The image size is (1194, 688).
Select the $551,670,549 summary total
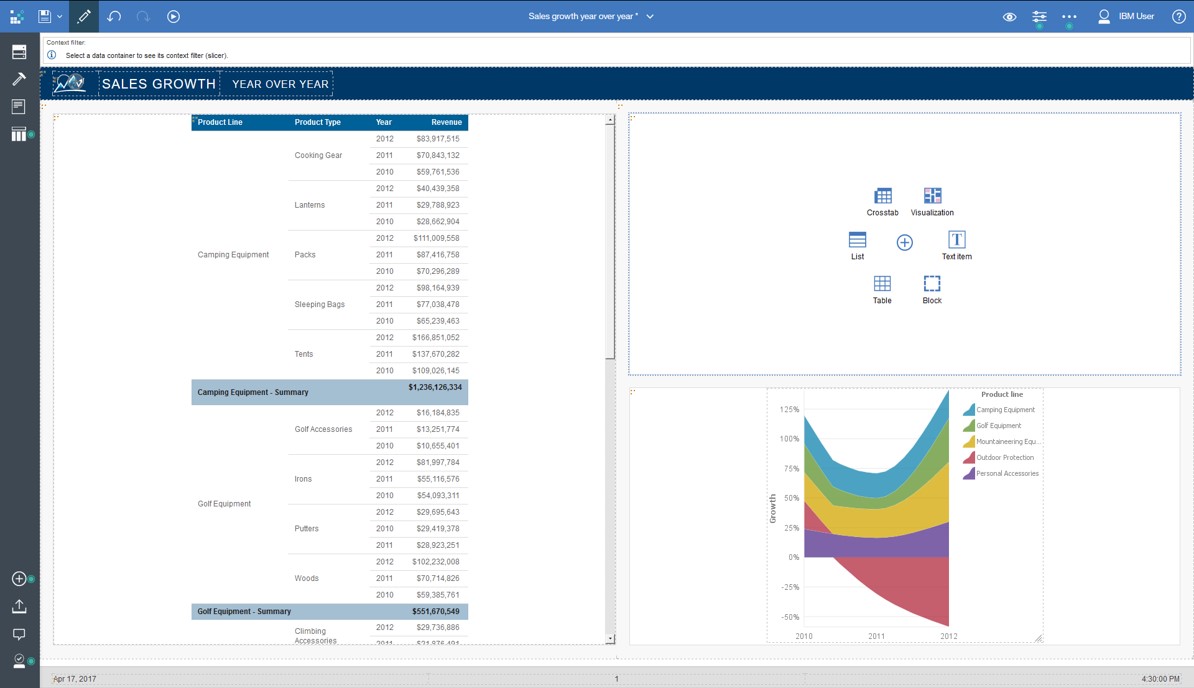(436, 611)
